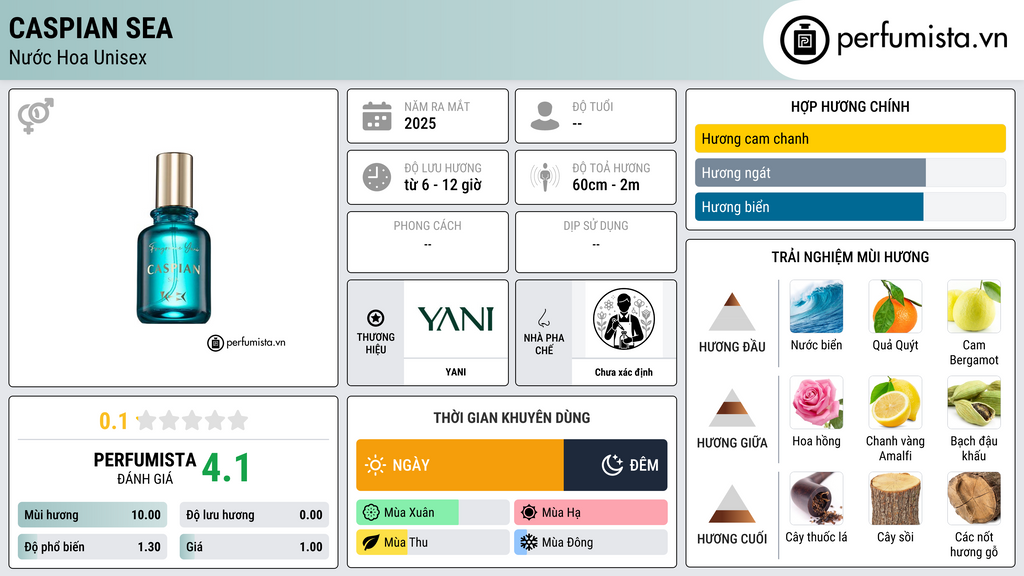Click the CASPIAN SEA title
The height and width of the screenshot is (576, 1024).
coord(91,28)
